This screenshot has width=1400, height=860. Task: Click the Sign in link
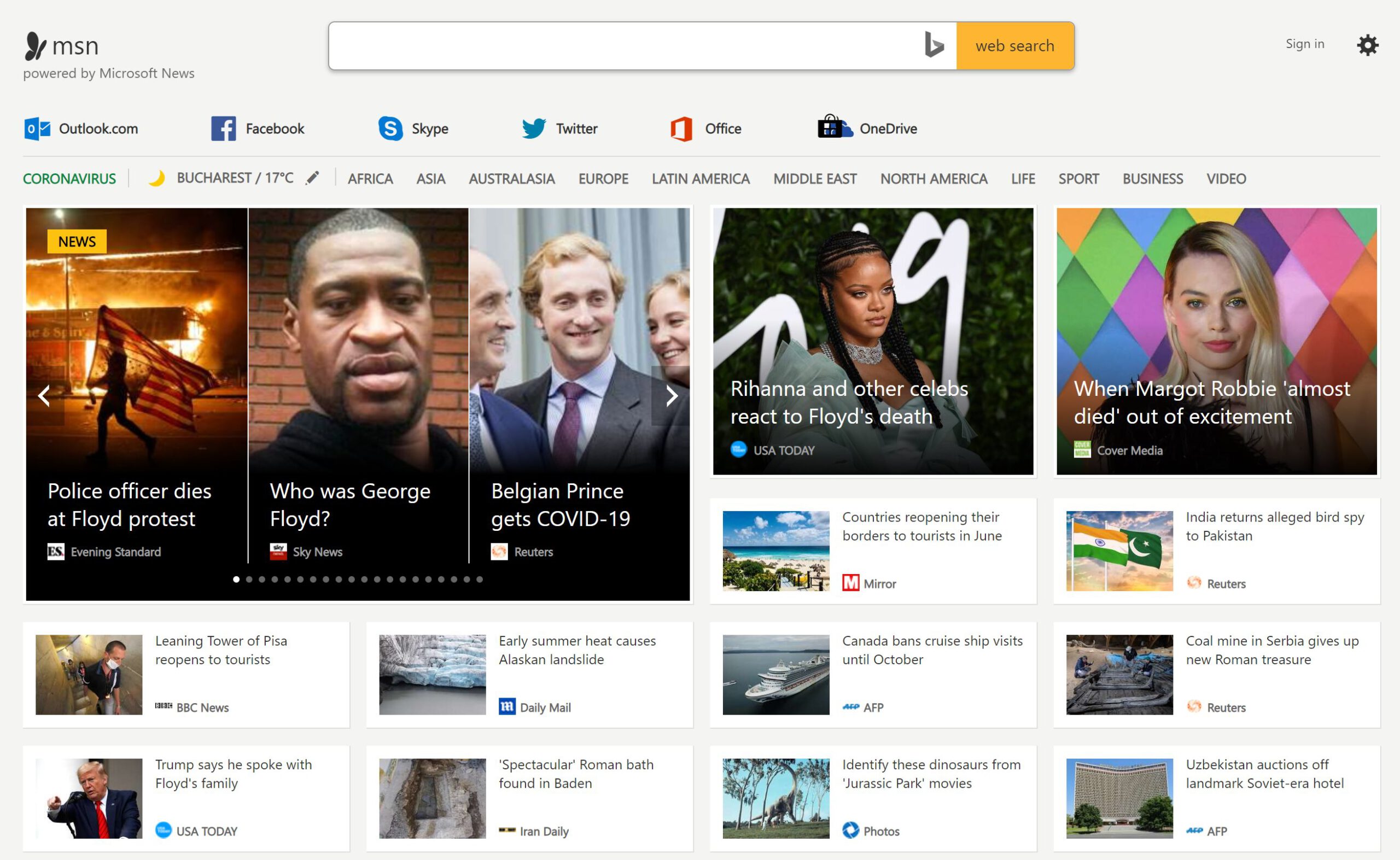point(1304,44)
